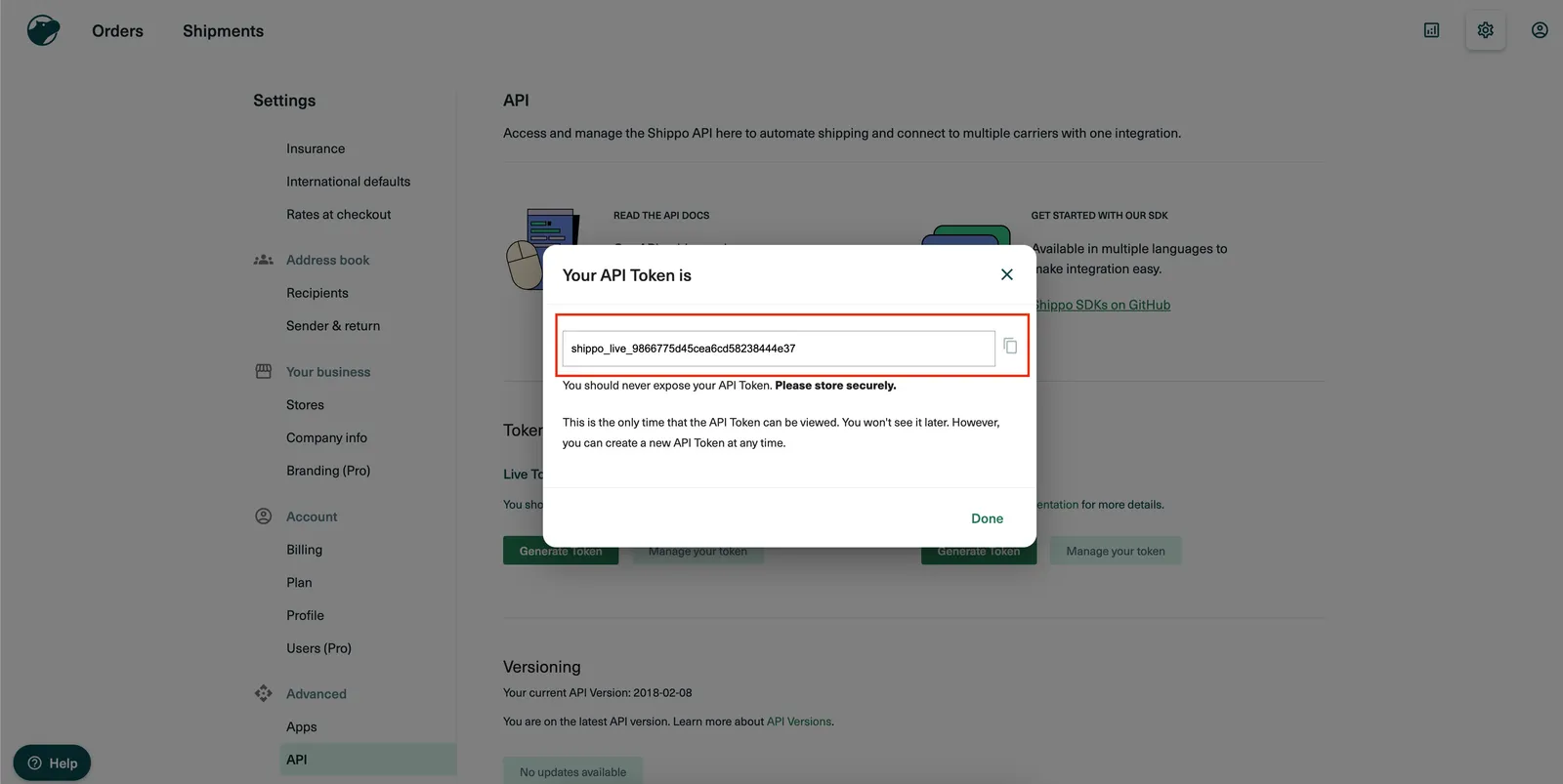Open Sender & return settings

click(x=333, y=326)
